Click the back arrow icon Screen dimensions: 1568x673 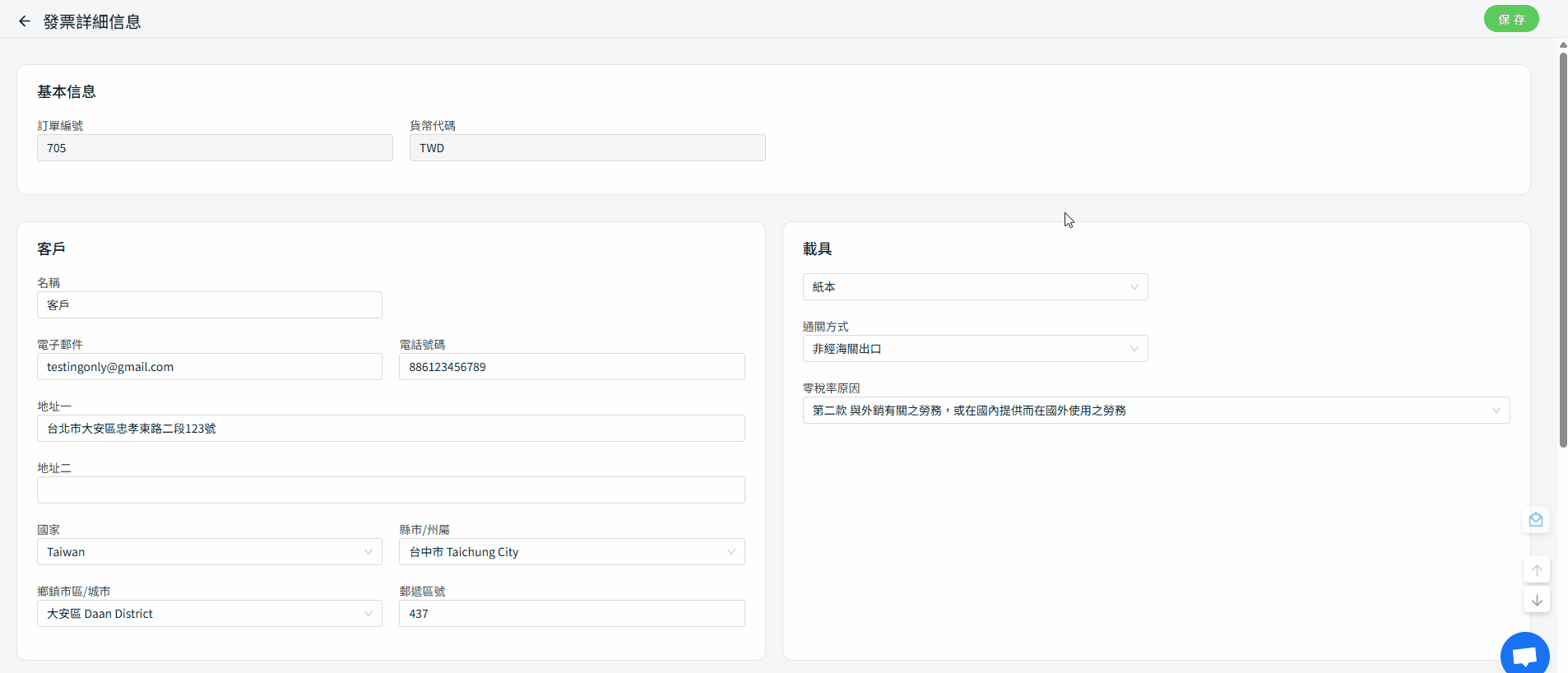[25, 21]
